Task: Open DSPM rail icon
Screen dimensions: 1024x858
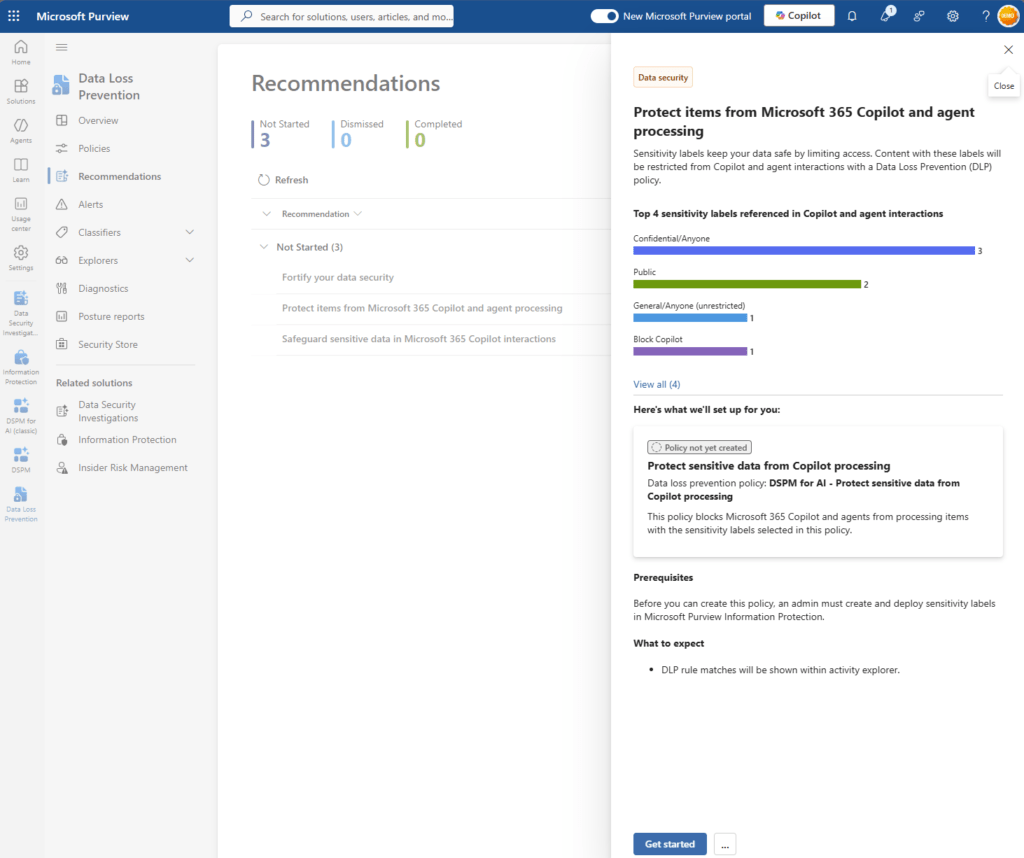Action: [x=21, y=460]
